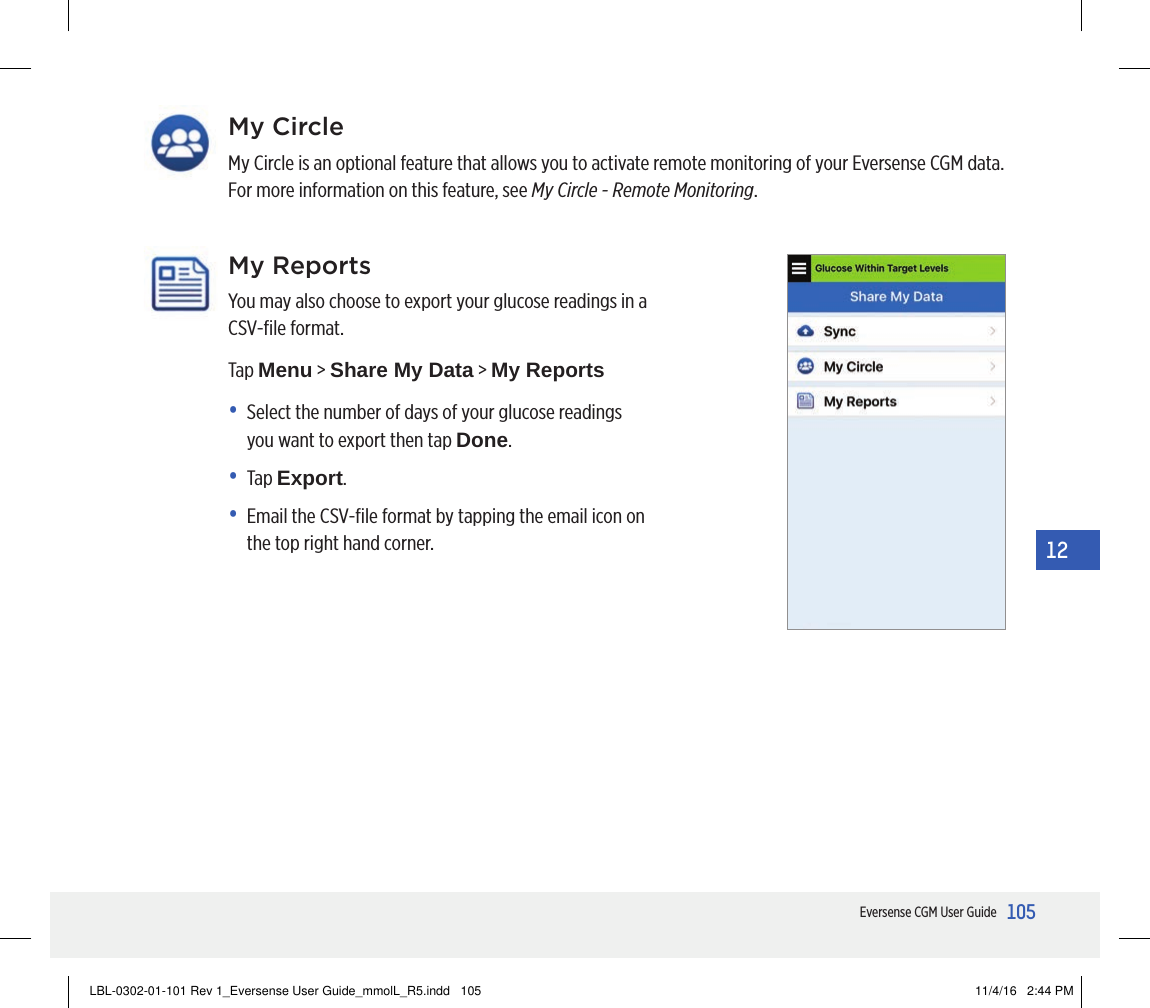Click the sentence about CSV-file format export
The image size is (1150, 1008).
pos(437,315)
